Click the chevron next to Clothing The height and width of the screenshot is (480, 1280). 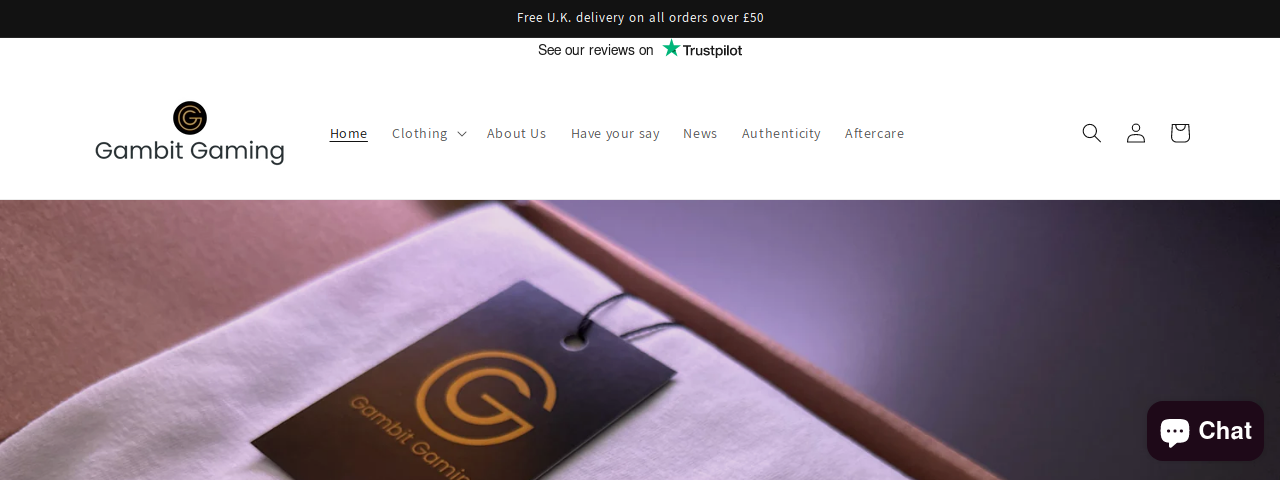461,133
